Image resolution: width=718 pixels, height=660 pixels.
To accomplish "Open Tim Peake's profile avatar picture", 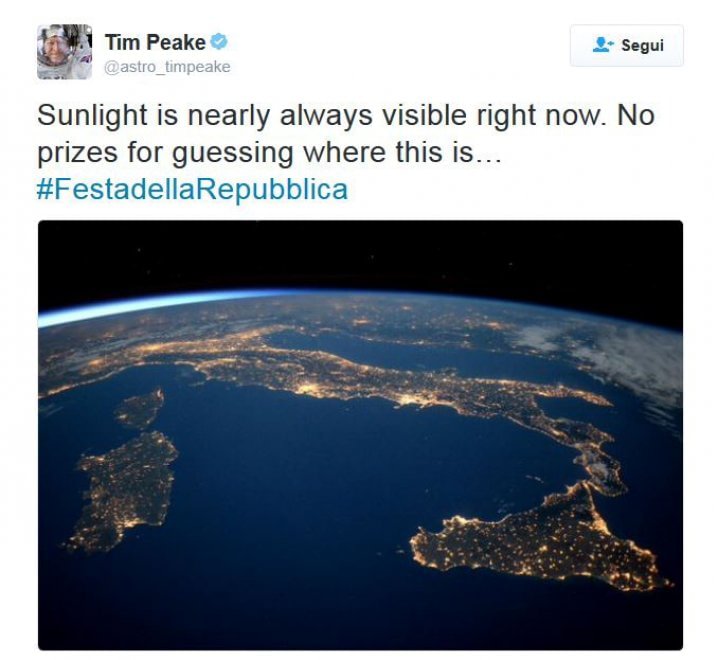I will [x=65, y=52].
